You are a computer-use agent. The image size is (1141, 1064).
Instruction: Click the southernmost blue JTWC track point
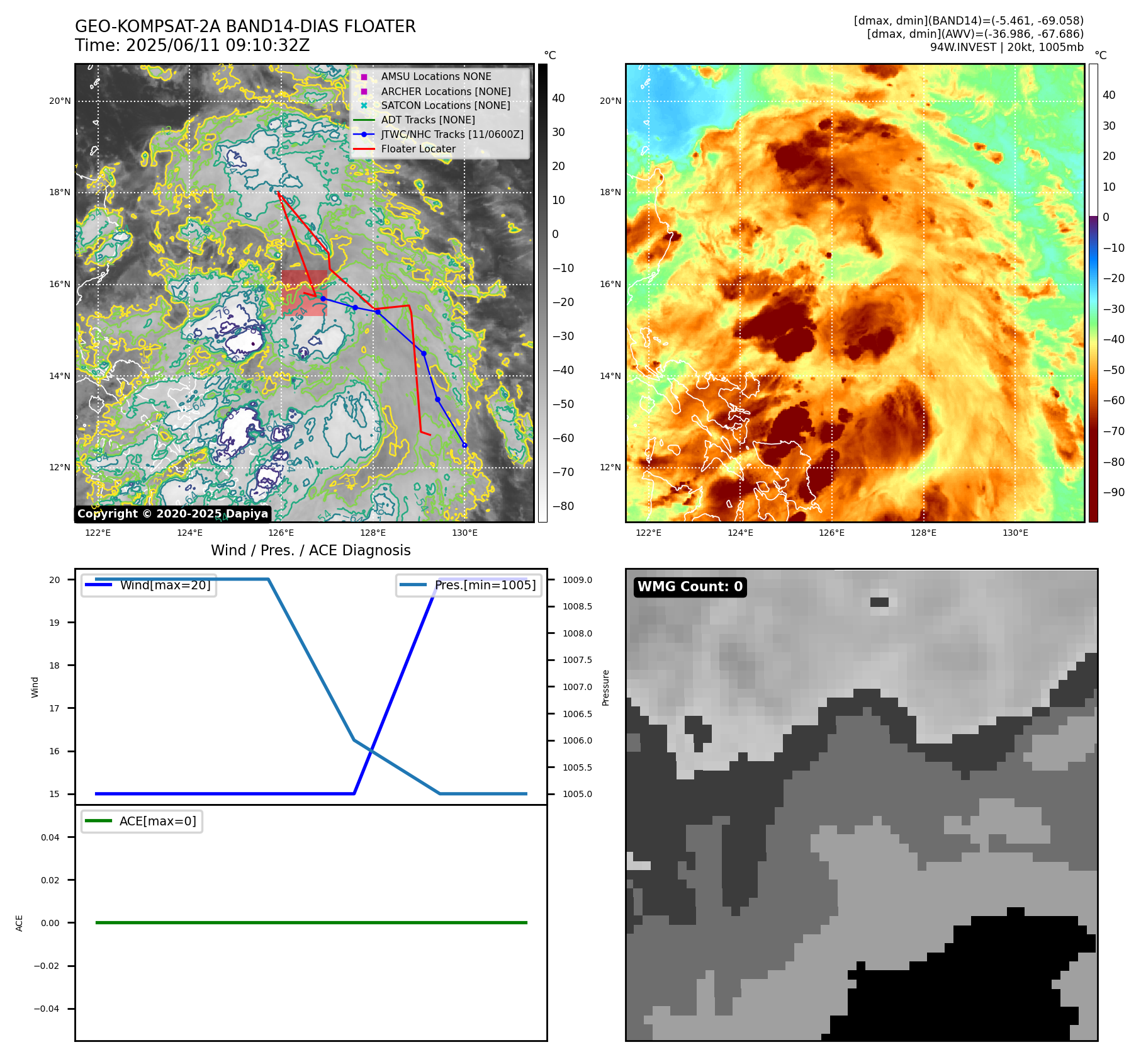pyautogui.click(x=464, y=445)
